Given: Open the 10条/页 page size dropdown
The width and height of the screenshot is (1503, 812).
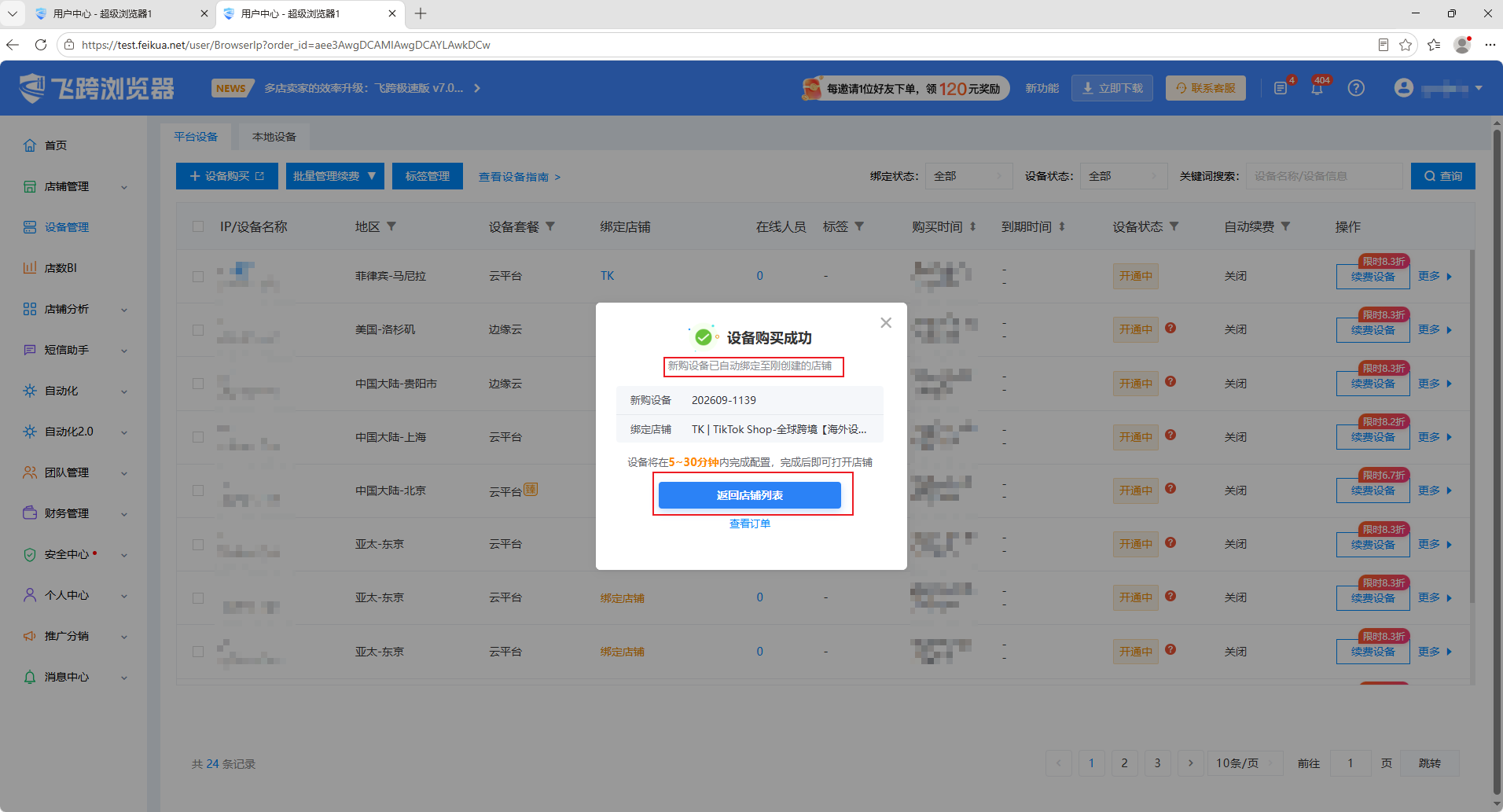Looking at the screenshot, I should tap(1245, 762).
